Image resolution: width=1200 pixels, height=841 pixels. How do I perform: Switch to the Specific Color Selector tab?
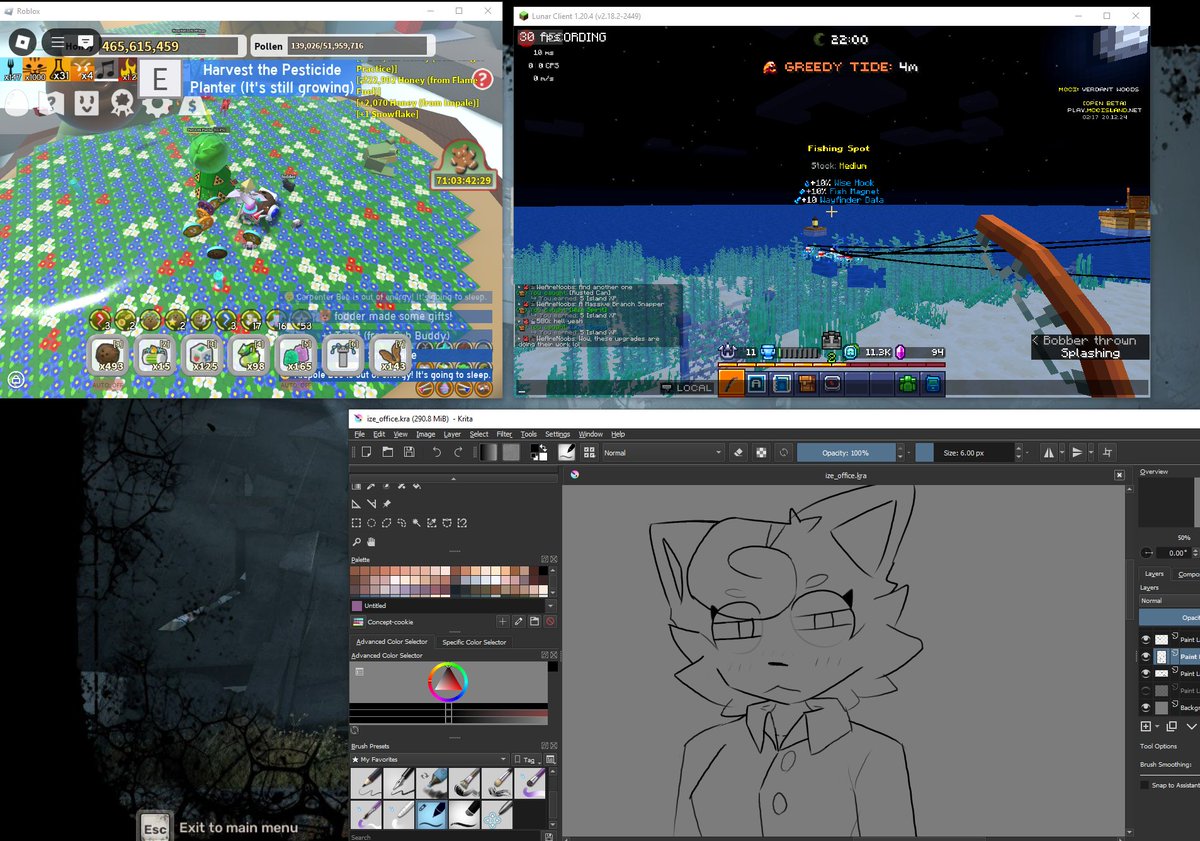[474, 642]
